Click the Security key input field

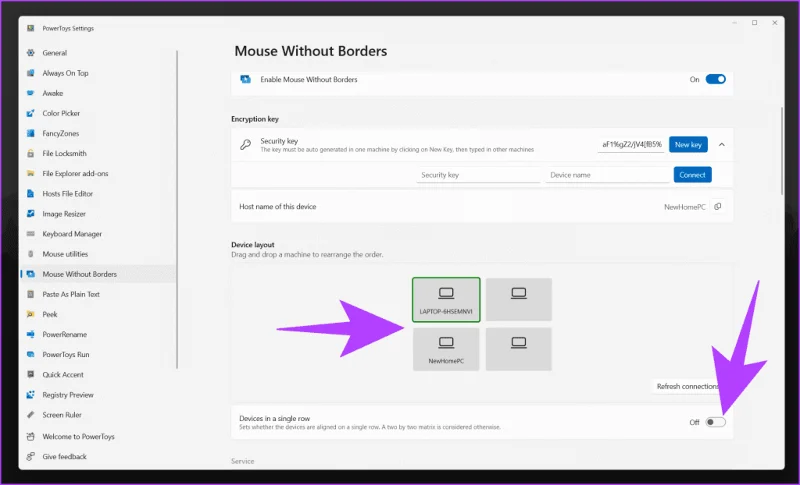tap(478, 175)
